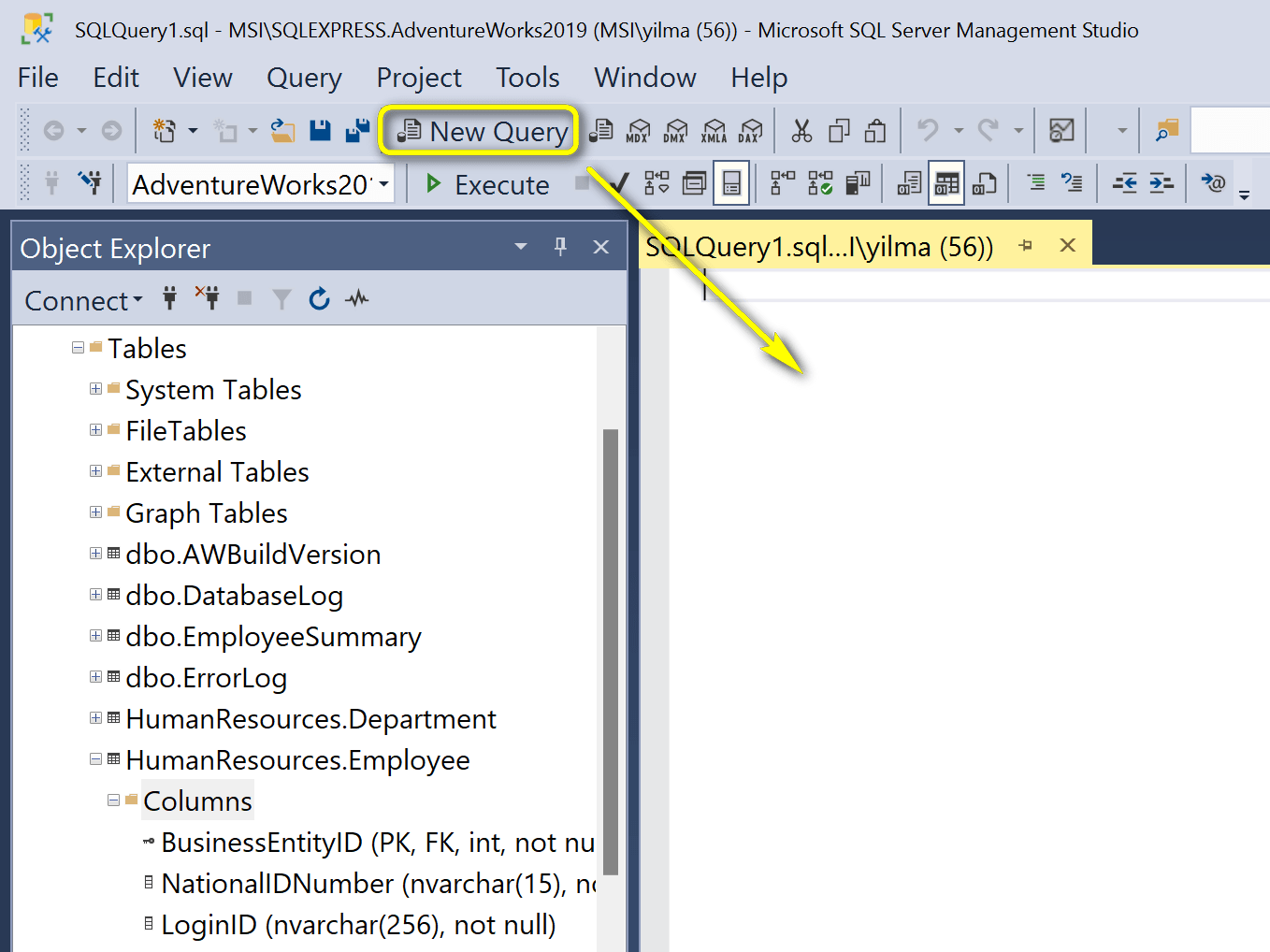Click the DMX query icon
The width and height of the screenshot is (1270, 952).
tap(676, 131)
